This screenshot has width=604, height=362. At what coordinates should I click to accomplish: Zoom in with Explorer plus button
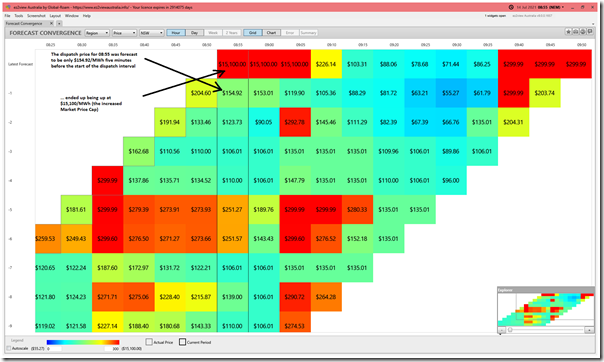click(x=589, y=330)
